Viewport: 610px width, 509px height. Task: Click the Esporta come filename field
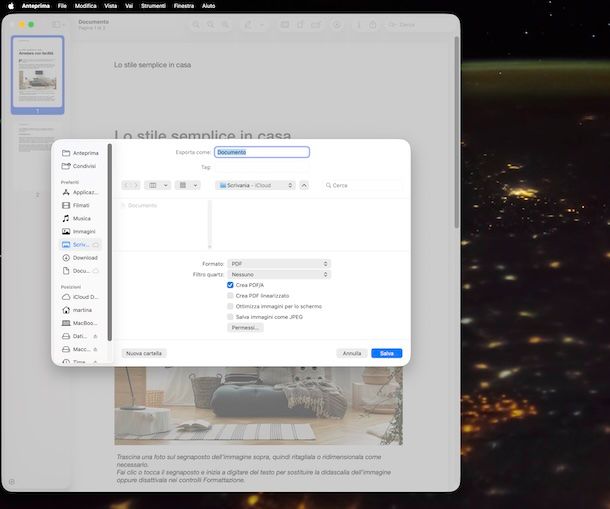(x=262, y=152)
